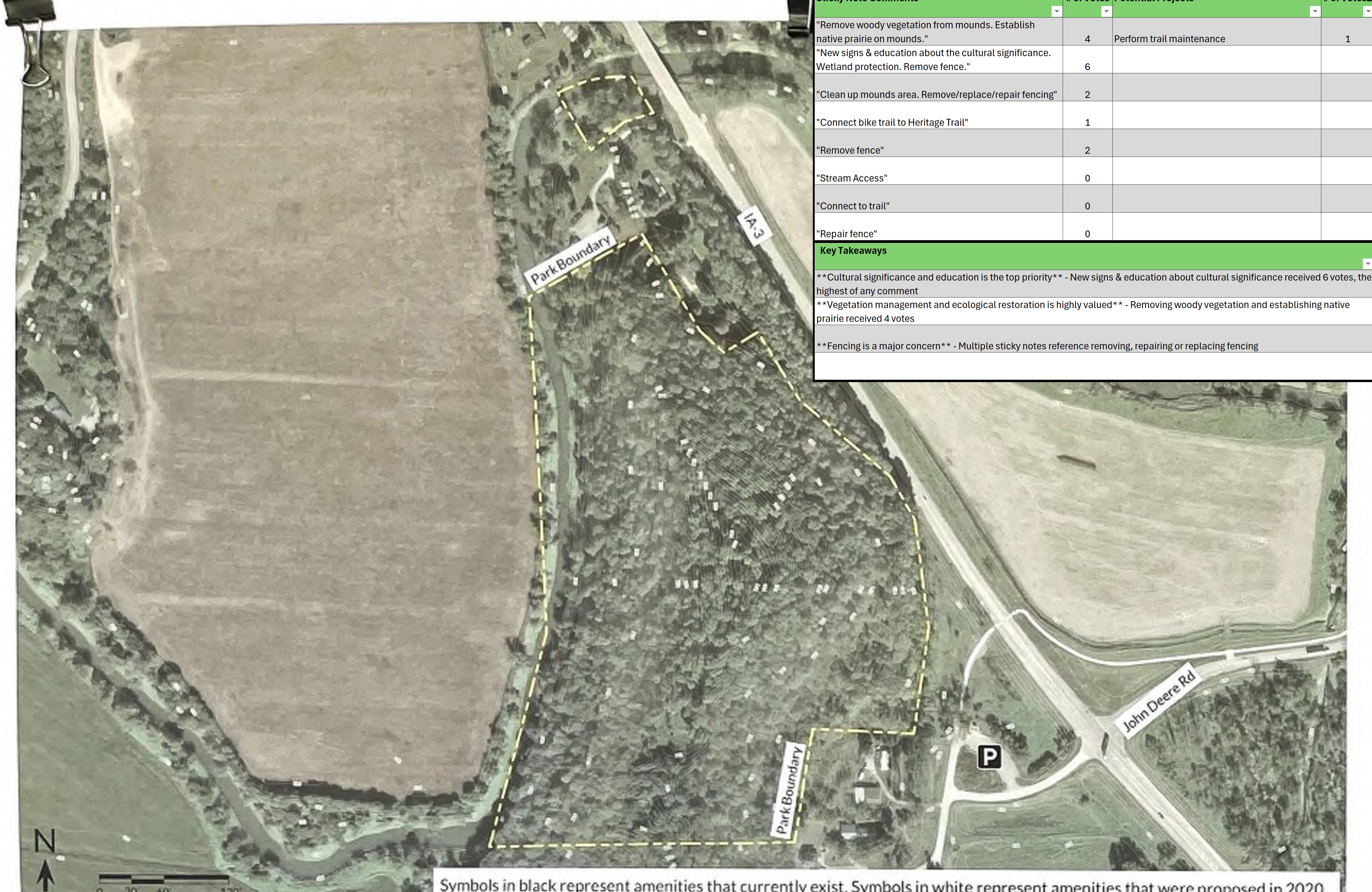Select the "Connect to trail" comment cell
The height and width of the screenshot is (892, 1372).
[x=939, y=199]
